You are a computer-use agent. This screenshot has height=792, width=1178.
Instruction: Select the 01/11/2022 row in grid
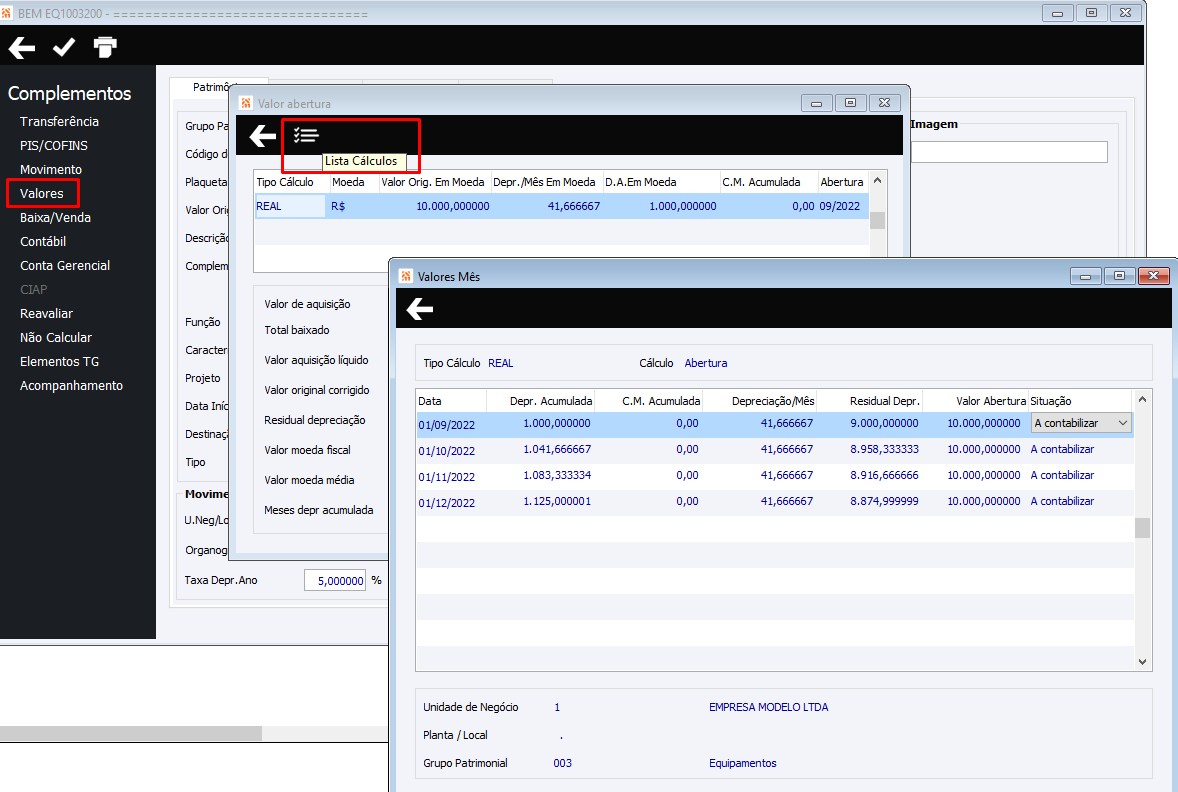[447, 476]
